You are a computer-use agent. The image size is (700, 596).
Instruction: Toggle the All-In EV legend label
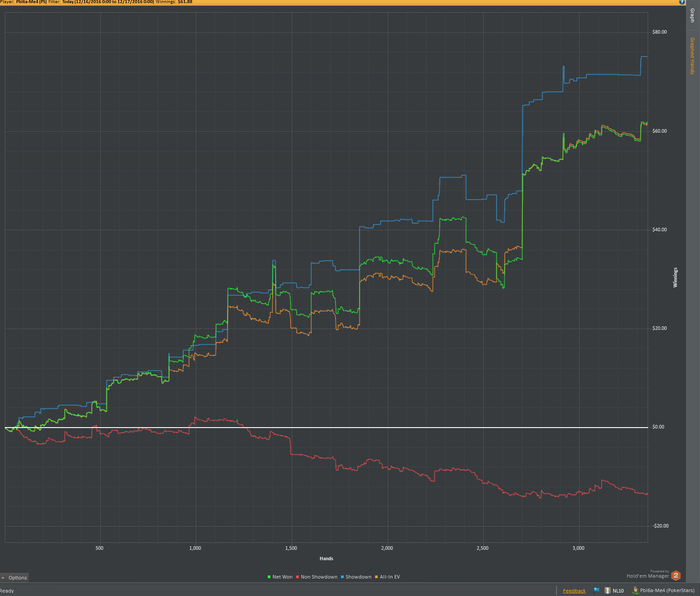click(390, 577)
